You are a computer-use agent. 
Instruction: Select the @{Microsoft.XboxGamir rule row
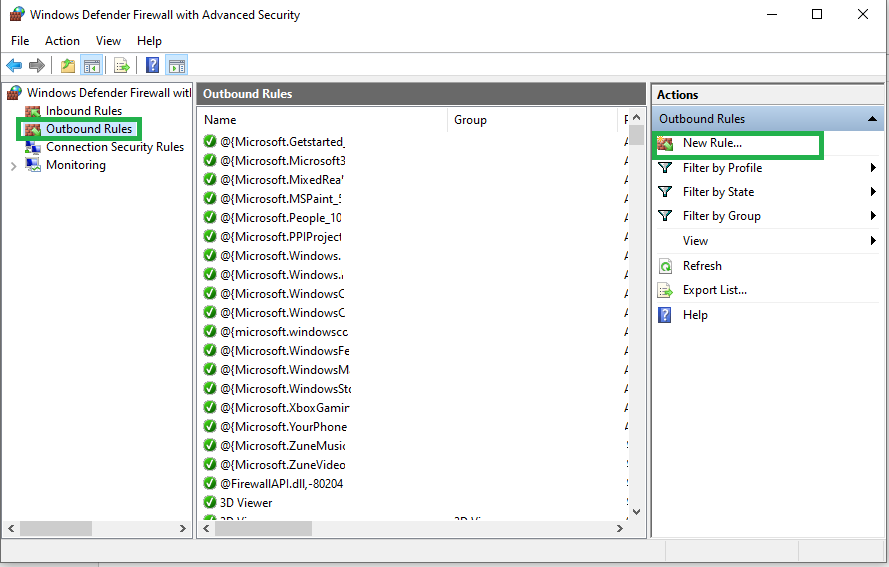coord(285,408)
